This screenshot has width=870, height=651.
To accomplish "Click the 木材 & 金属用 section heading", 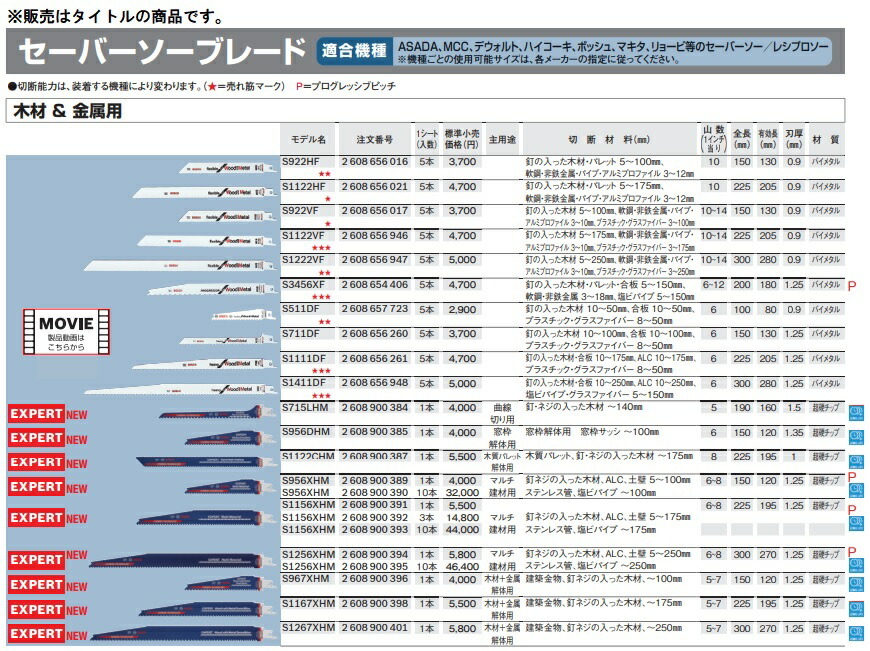I will click(x=68, y=111).
